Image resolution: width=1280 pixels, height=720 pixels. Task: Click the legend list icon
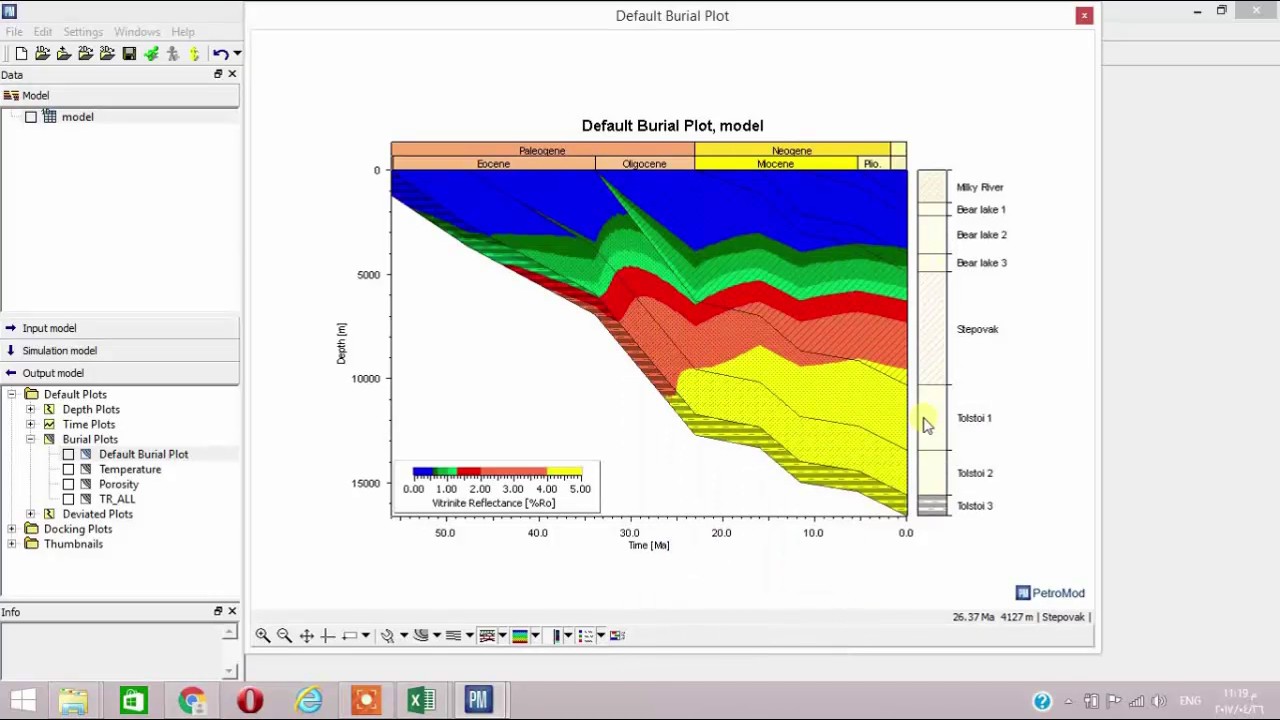coord(585,635)
